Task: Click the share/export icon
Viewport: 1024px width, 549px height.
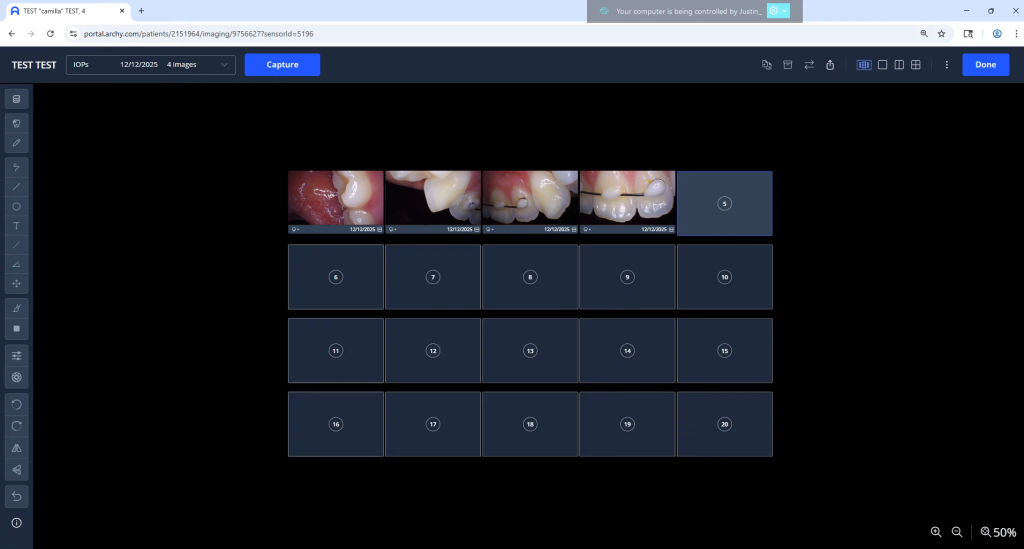Action: coord(829,65)
